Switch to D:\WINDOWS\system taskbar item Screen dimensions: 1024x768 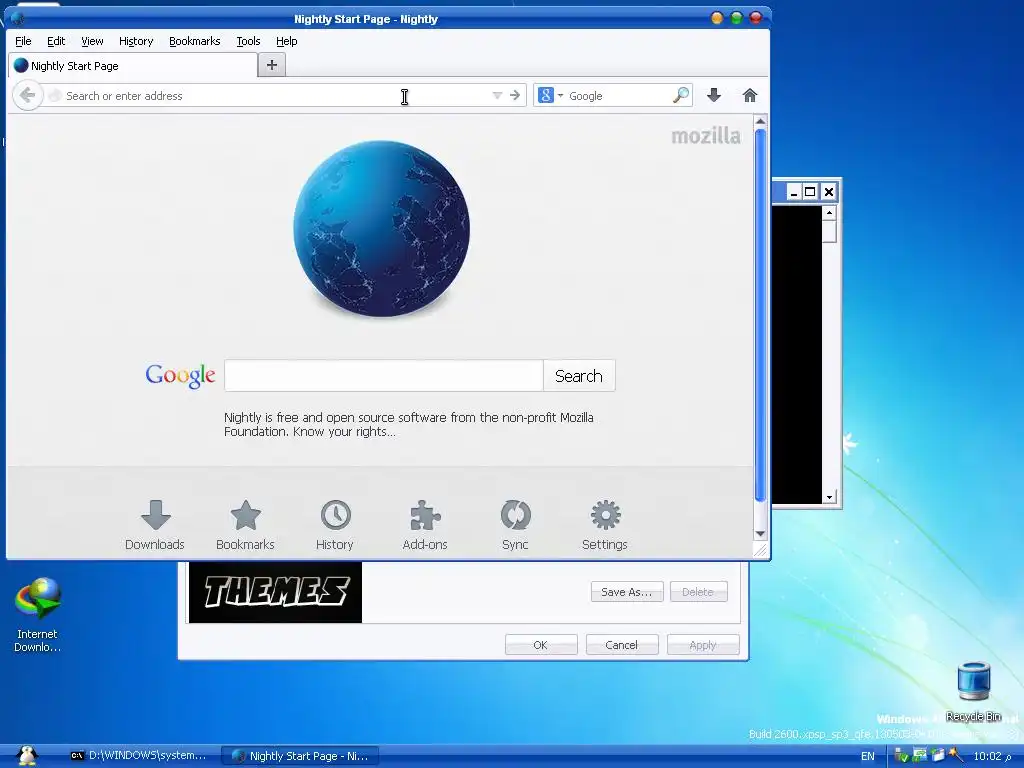coord(138,756)
